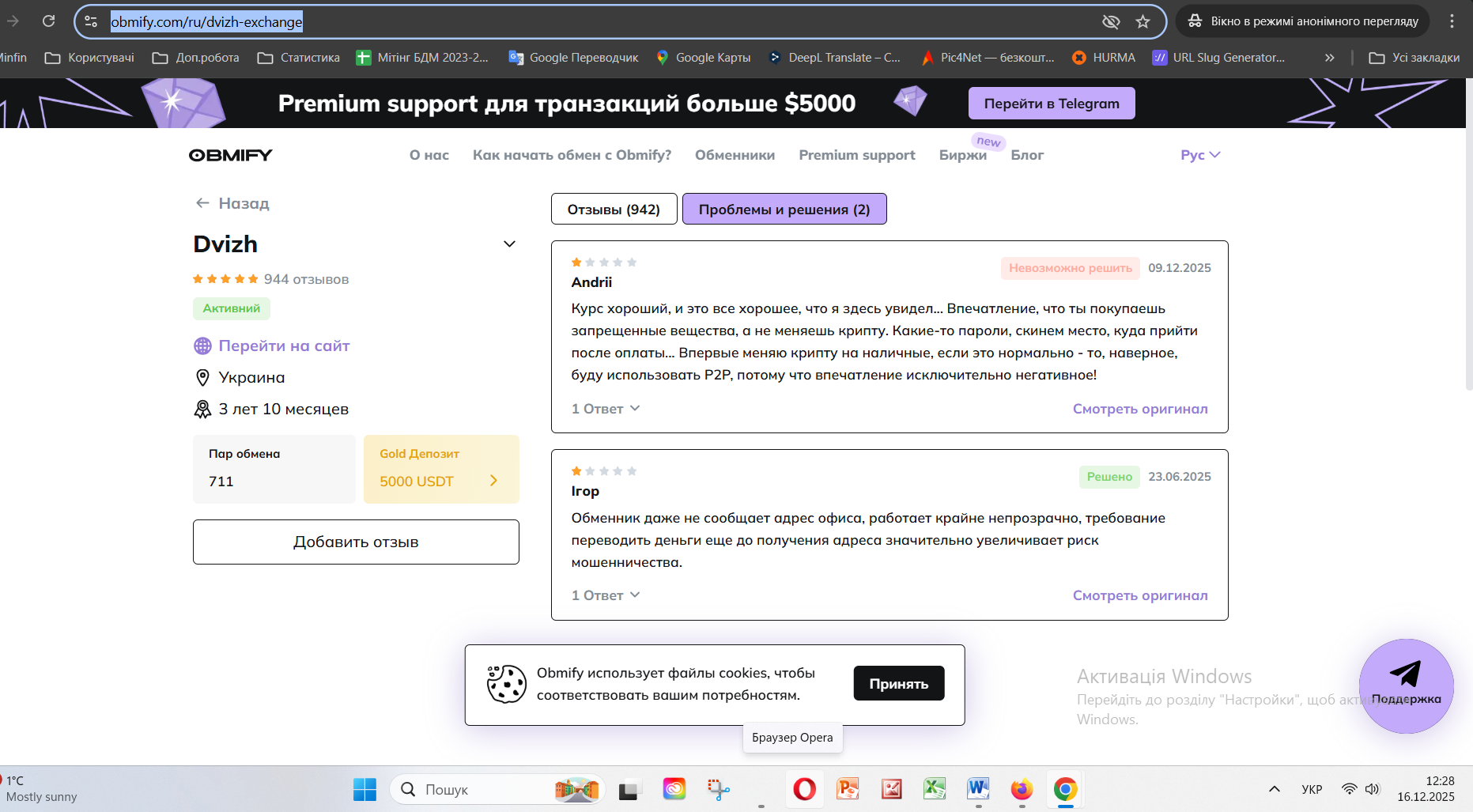
Task: Switch to the Отзывы (942) tab
Action: click(x=614, y=209)
